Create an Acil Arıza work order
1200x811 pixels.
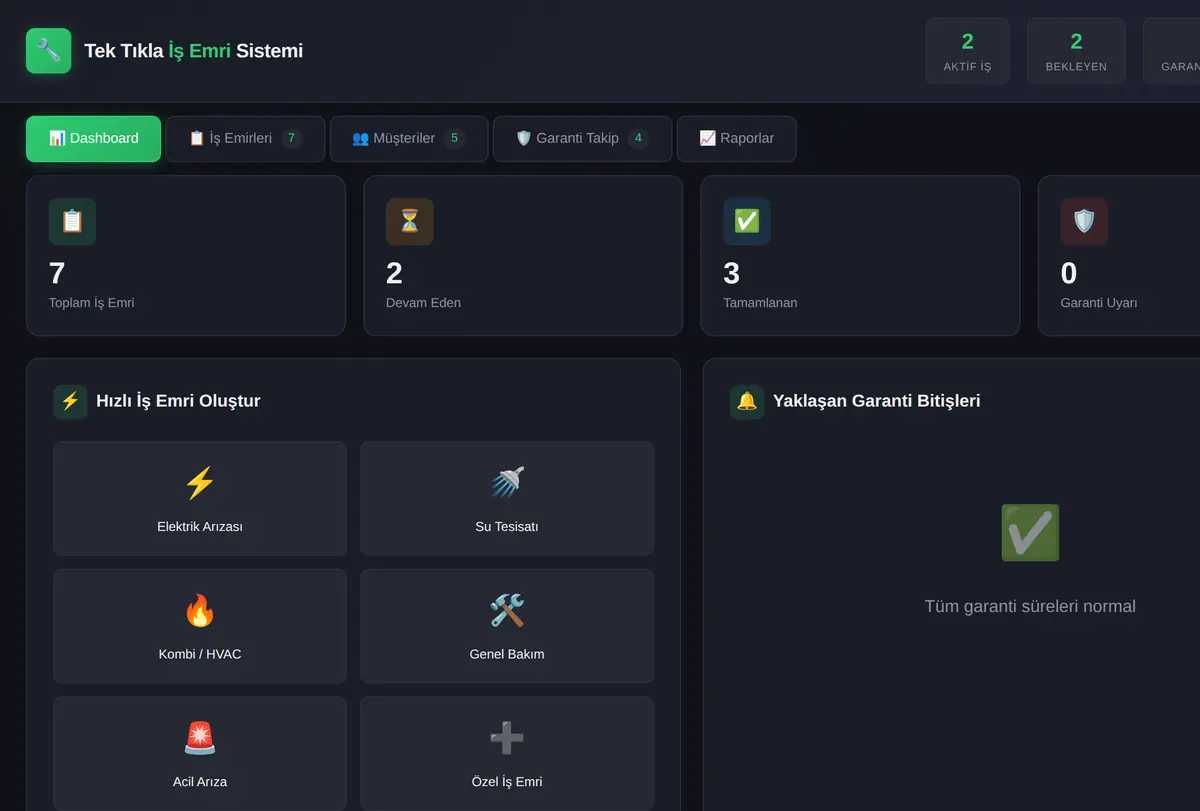200,754
